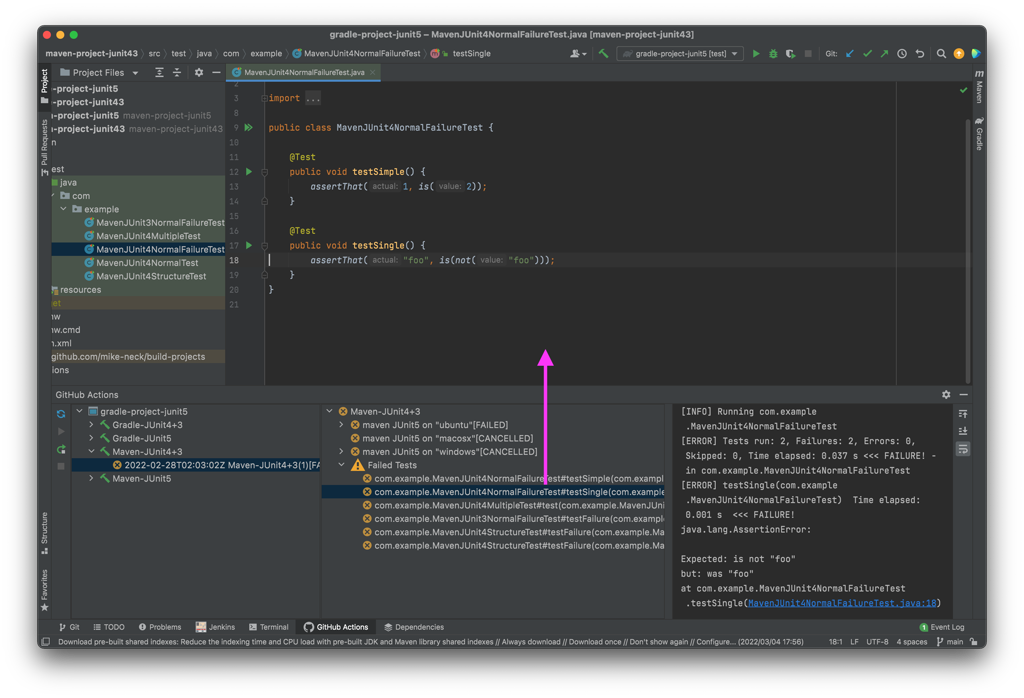Follow MavenJUnit4NormalFailureTest.java:18 stack trace link
1024x698 pixels.
coord(842,603)
